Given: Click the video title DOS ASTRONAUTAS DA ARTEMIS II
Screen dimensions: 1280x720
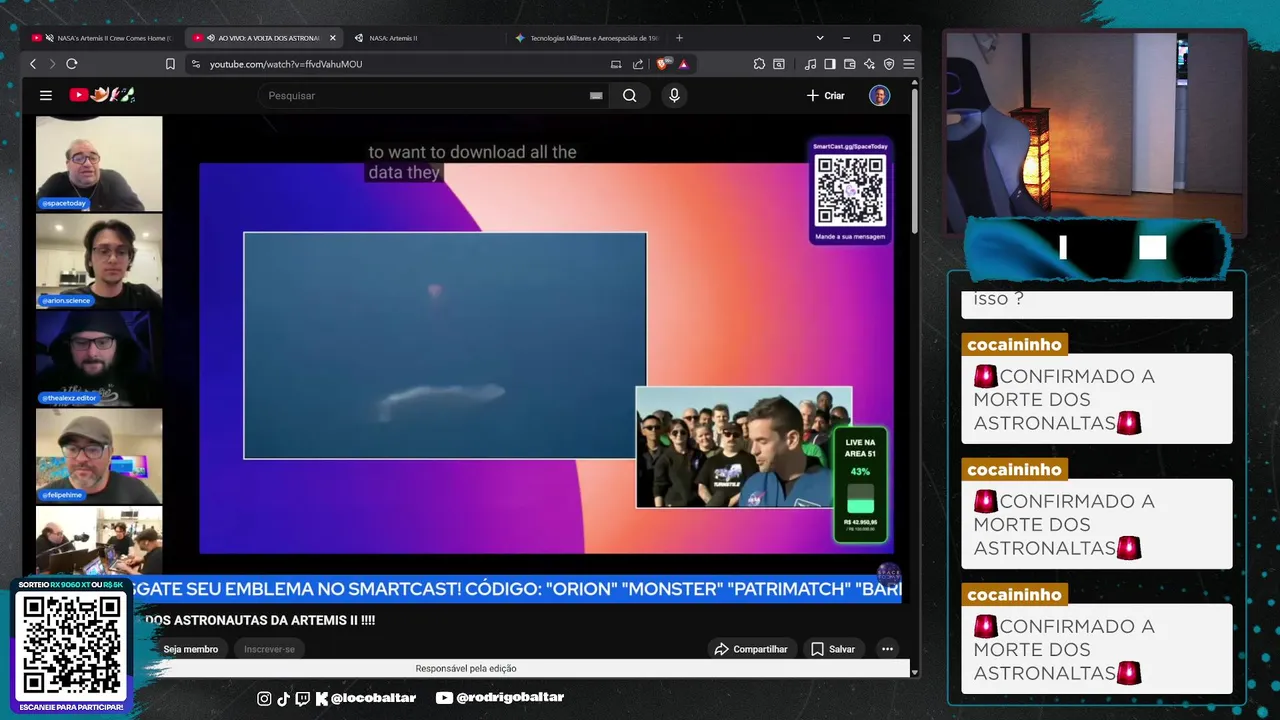Looking at the screenshot, I should coord(260,620).
